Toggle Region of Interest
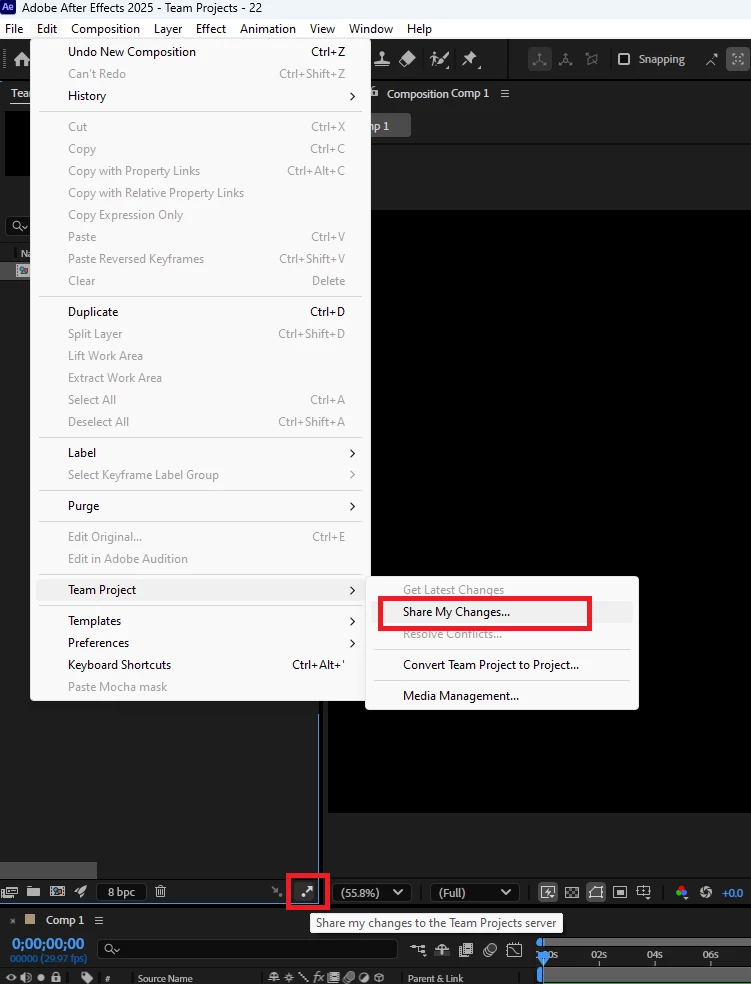The image size is (751, 984). pos(620,892)
